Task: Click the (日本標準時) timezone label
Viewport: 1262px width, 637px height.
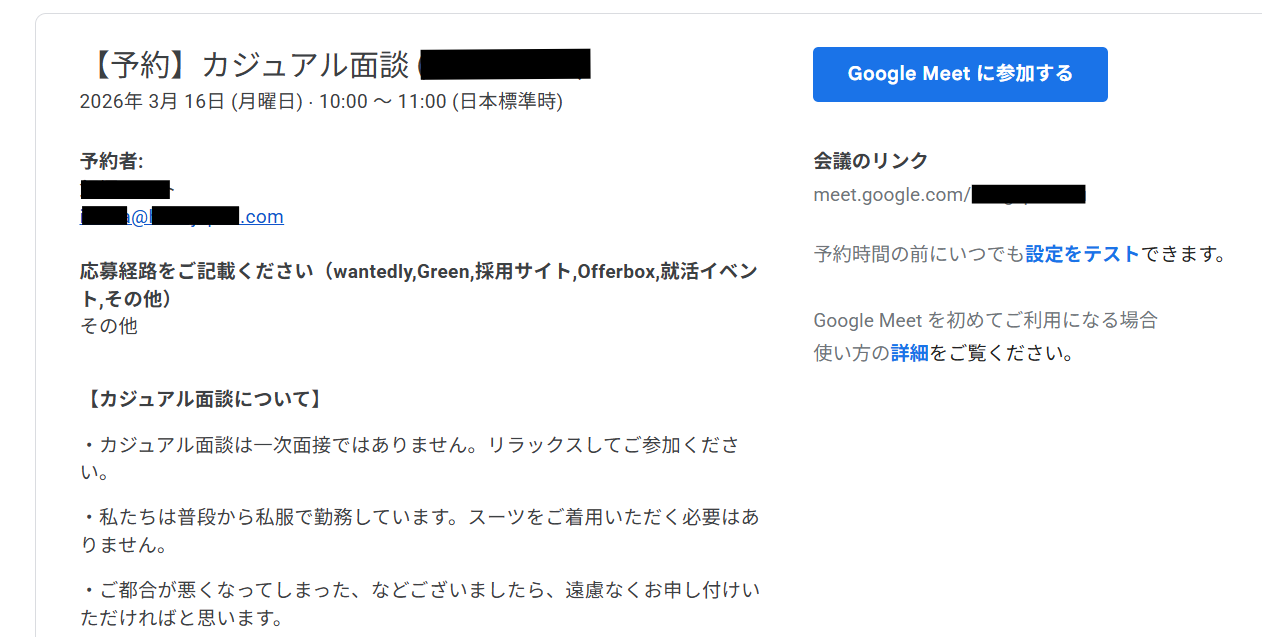Action: (507, 102)
